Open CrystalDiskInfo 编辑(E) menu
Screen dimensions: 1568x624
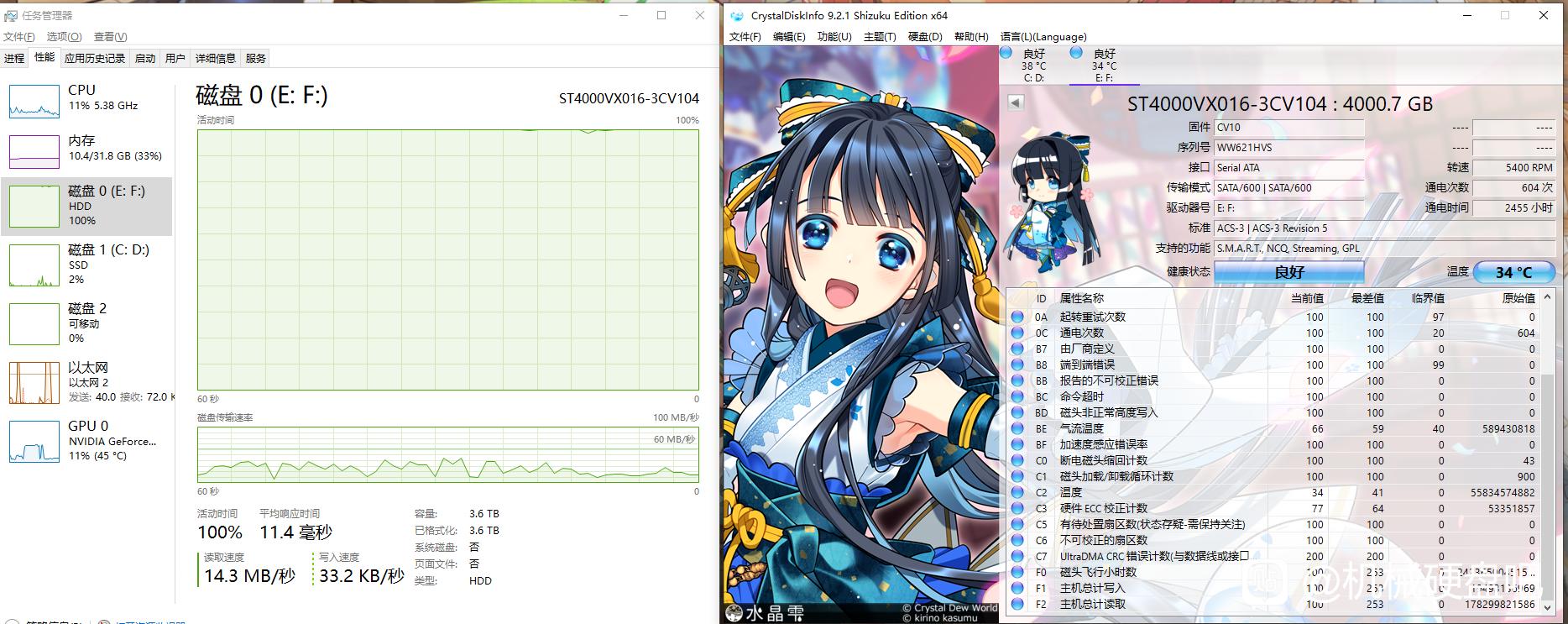pyautogui.click(x=789, y=37)
